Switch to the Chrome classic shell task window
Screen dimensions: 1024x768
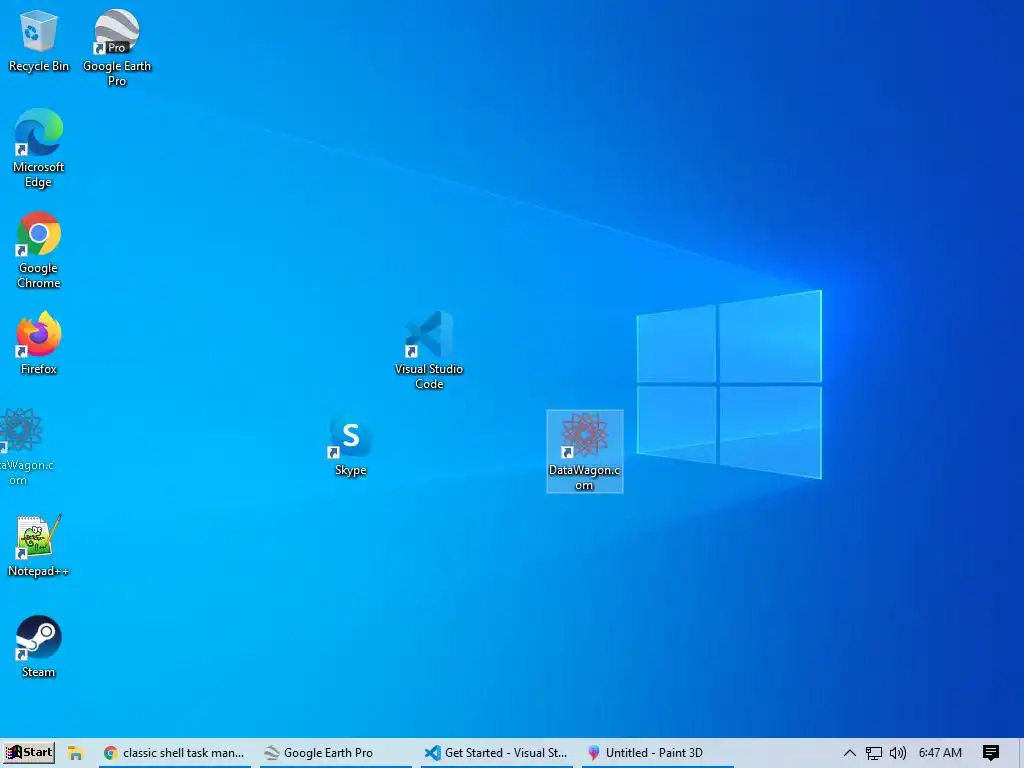(x=175, y=753)
